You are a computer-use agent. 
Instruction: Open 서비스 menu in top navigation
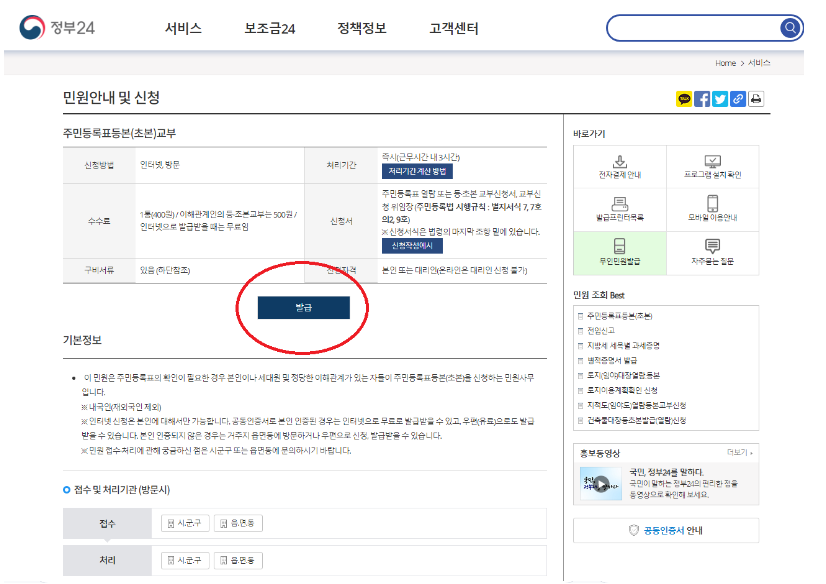[x=183, y=28]
